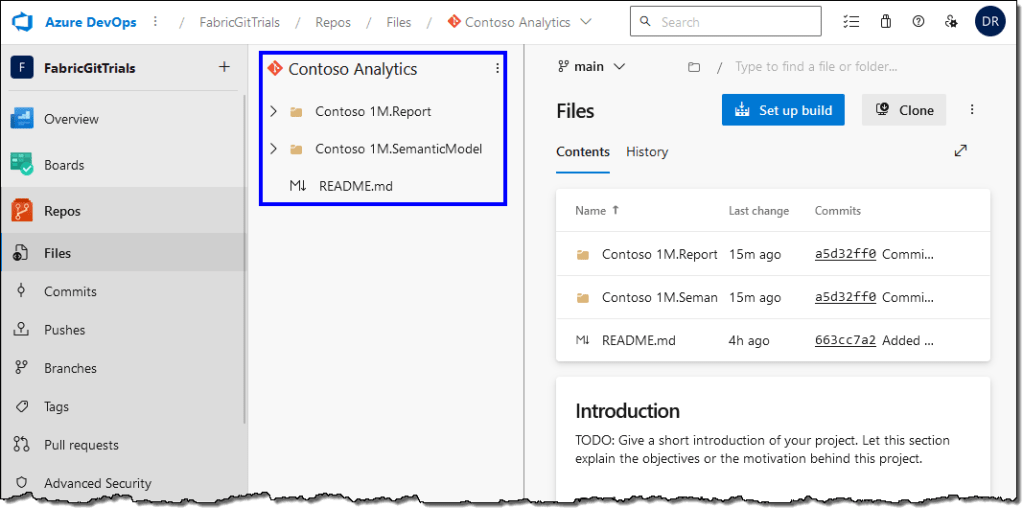1023x508 pixels.
Task: Click the Set up build button
Action: (x=783, y=110)
